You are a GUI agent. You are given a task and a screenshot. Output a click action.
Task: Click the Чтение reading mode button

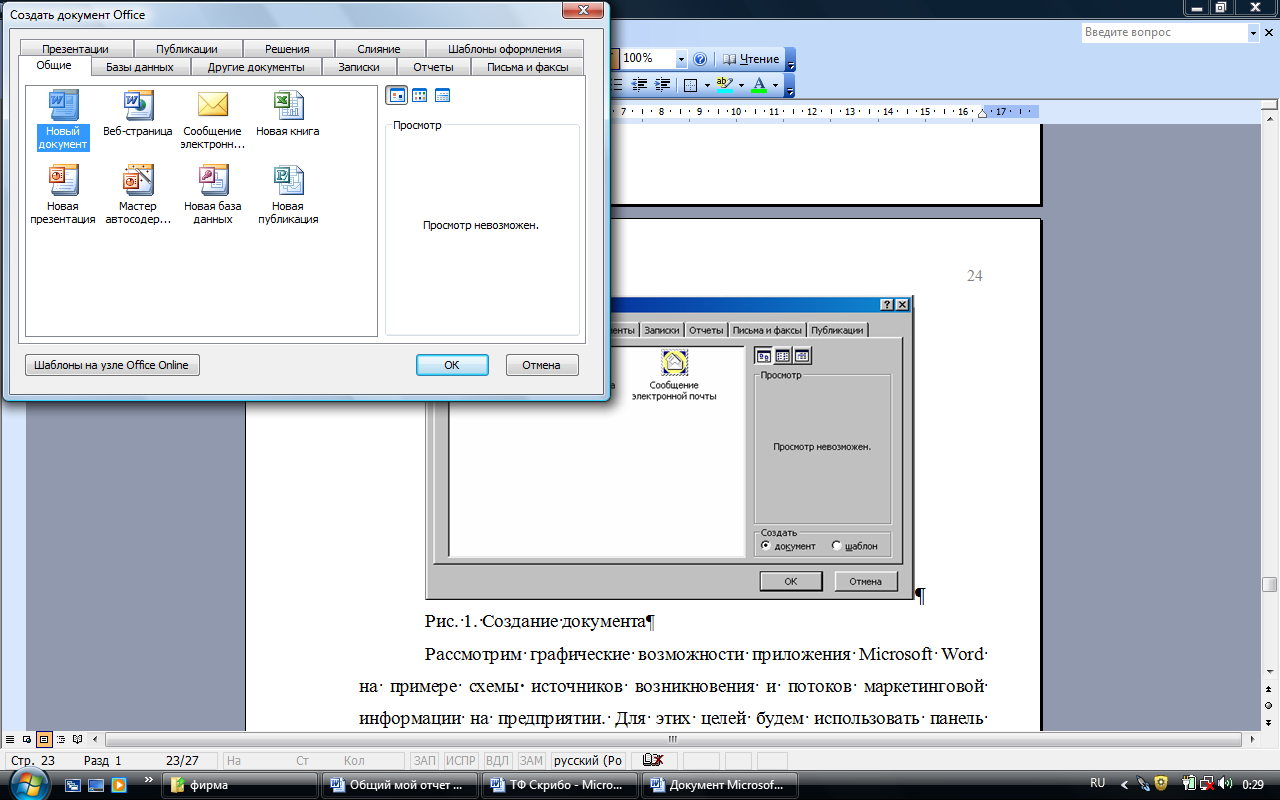751,59
